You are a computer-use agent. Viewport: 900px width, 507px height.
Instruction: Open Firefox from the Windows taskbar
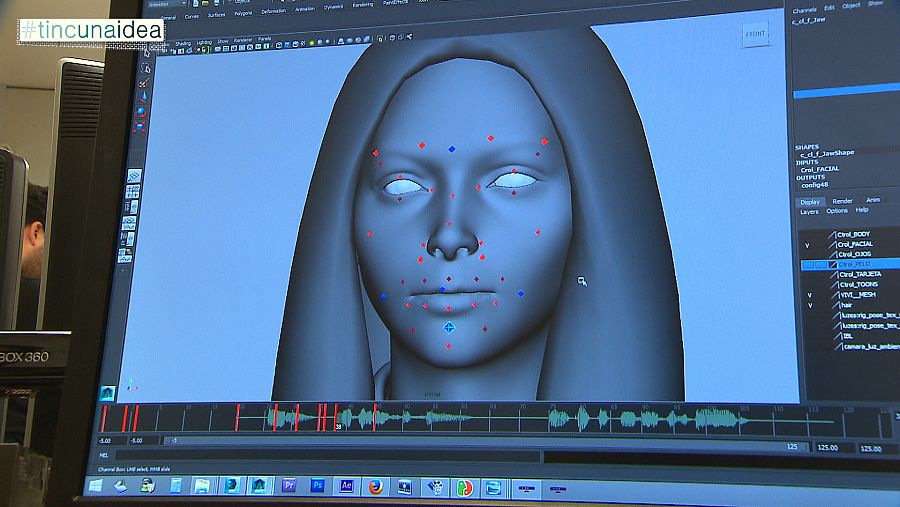[x=375, y=487]
